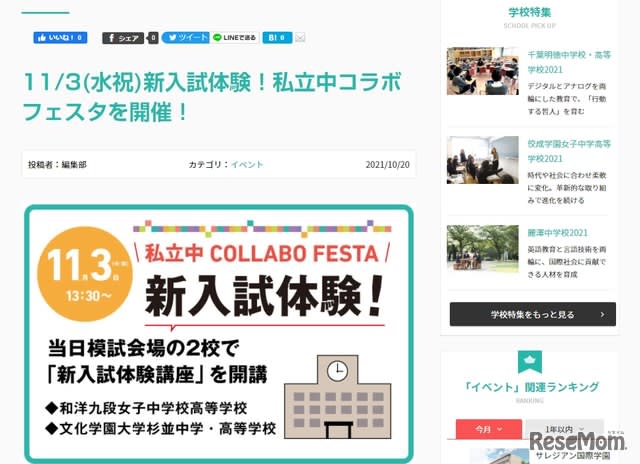
Task: Tweet this article with the ツイート button
Action: 186,38
